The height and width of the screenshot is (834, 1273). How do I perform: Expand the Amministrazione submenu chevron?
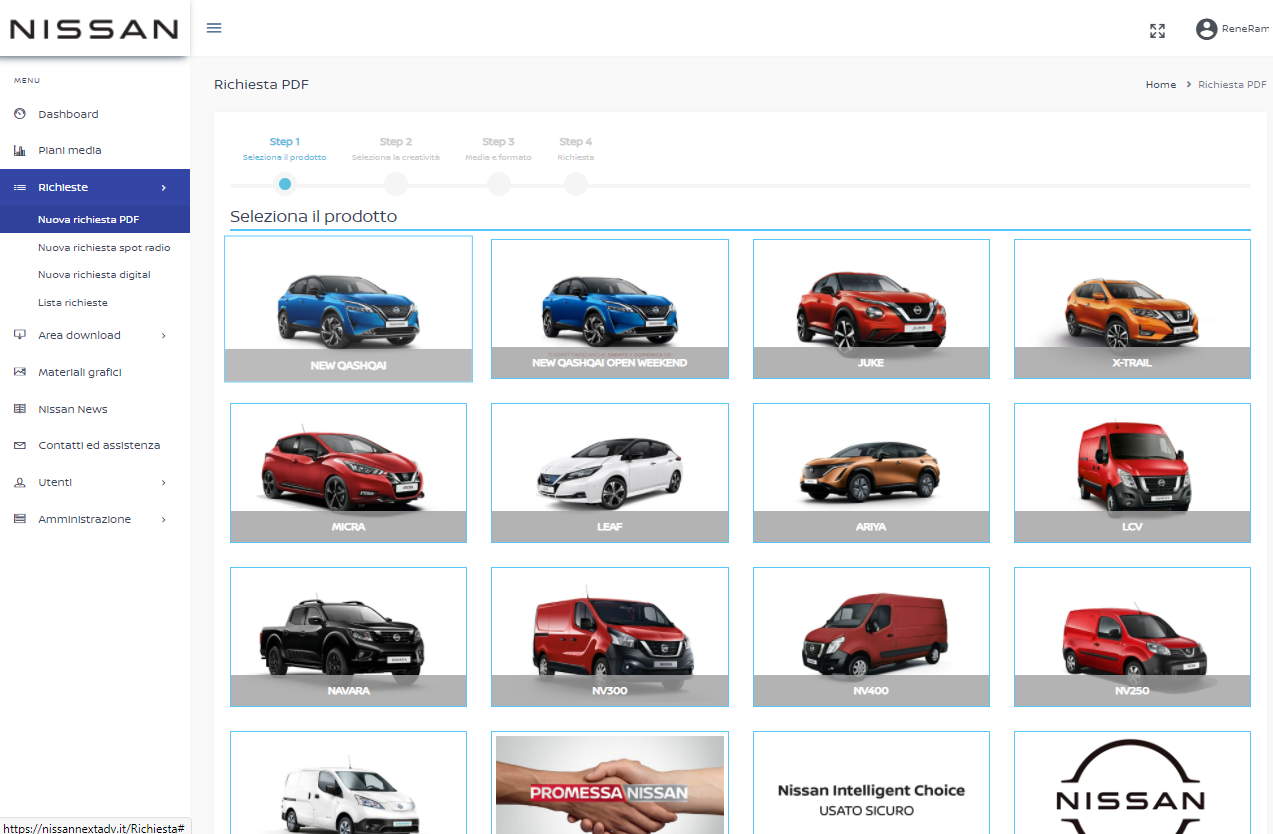(164, 520)
